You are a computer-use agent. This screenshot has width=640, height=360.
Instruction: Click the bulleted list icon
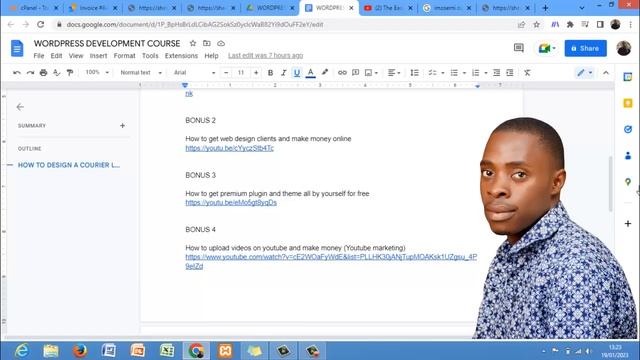pos(454,73)
